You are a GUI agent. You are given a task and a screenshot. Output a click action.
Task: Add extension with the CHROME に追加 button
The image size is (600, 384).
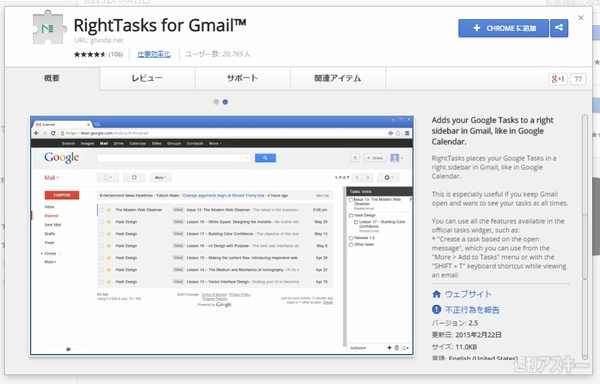pyautogui.click(x=504, y=28)
